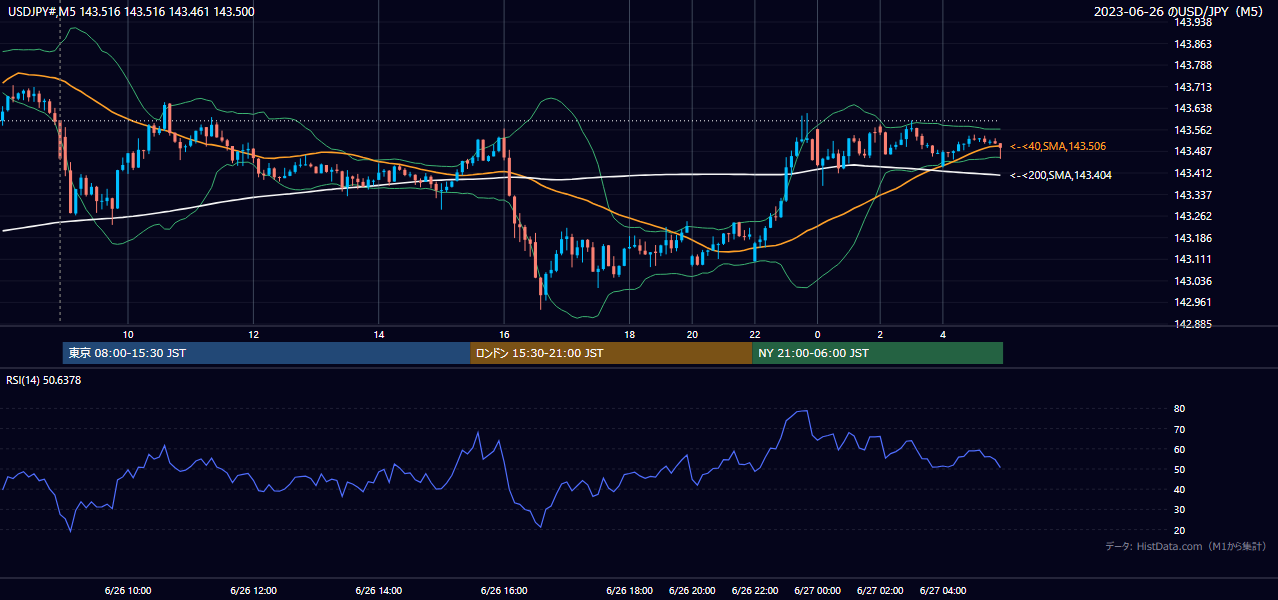
Task: Click the 6/27 00:00 date label
Action: click(x=817, y=591)
